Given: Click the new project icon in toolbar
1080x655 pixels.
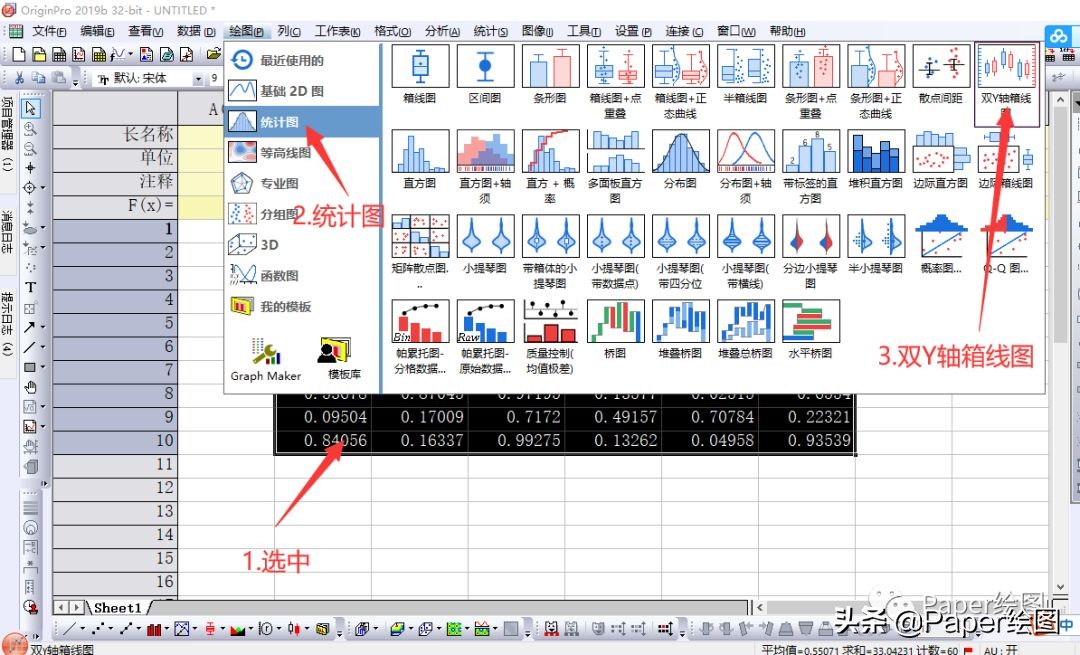Looking at the screenshot, I should pyautogui.click(x=19, y=55).
